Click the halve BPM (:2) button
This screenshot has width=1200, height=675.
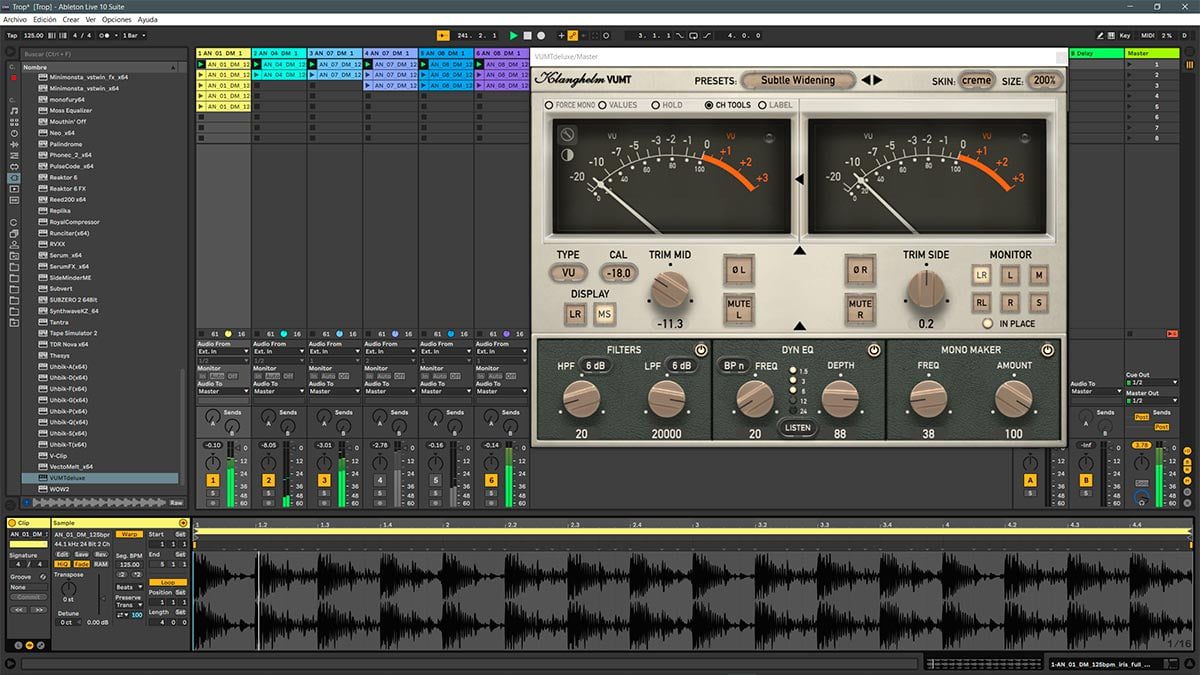[x=122, y=574]
